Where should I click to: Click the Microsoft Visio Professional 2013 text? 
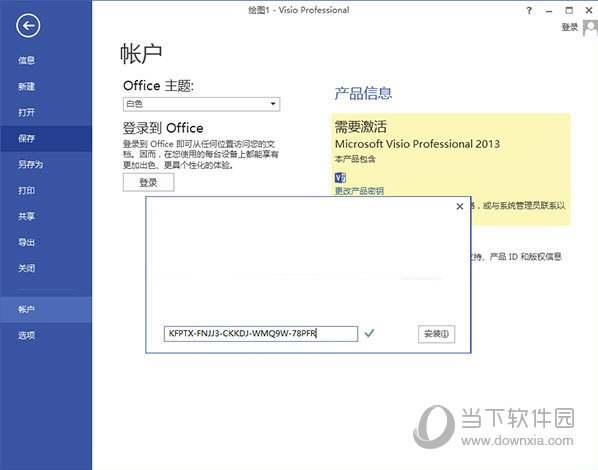417,144
